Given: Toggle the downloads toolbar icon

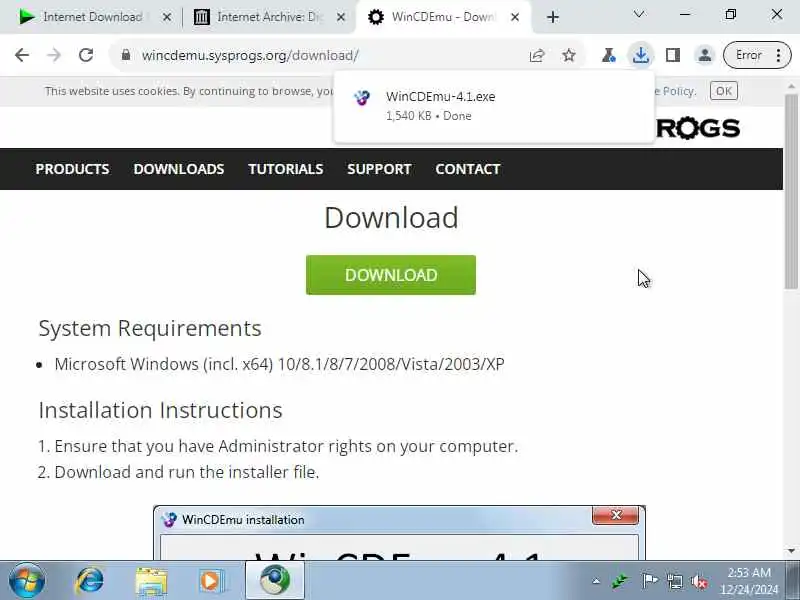Looking at the screenshot, I should click(x=641, y=55).
